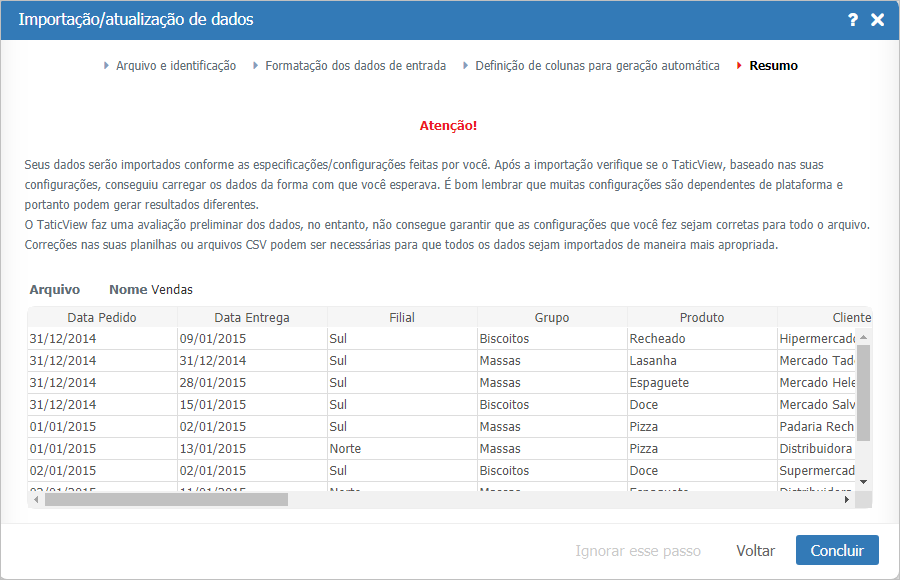This screenshot has height=580, width=900.
Task: Click Ignorar esse passo link
Action: [638, 551]
